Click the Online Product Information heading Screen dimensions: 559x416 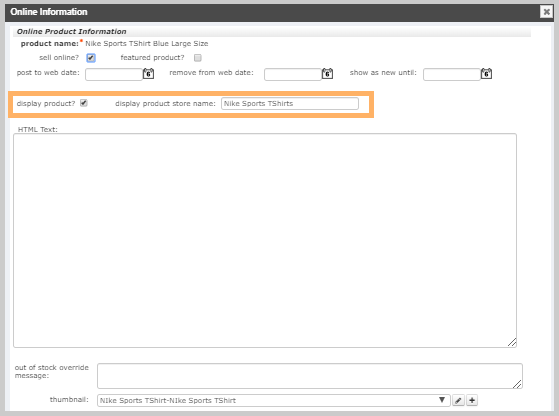tap(72, 31)
